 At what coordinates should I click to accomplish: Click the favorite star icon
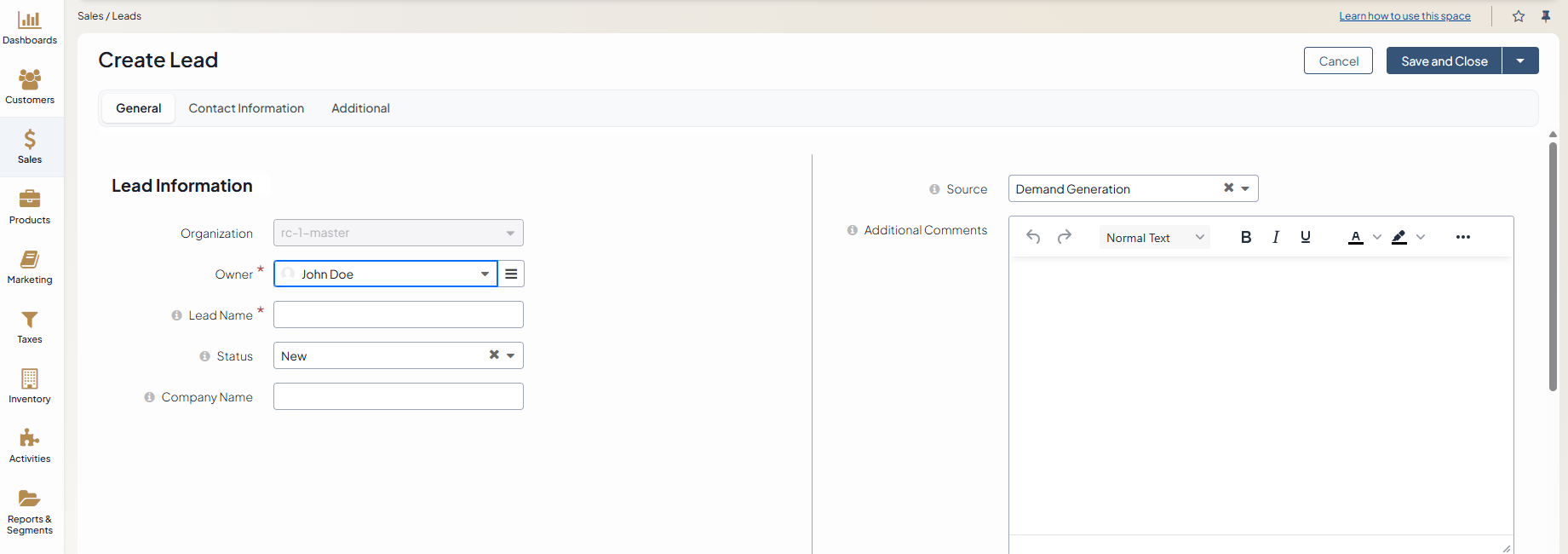1519,16
